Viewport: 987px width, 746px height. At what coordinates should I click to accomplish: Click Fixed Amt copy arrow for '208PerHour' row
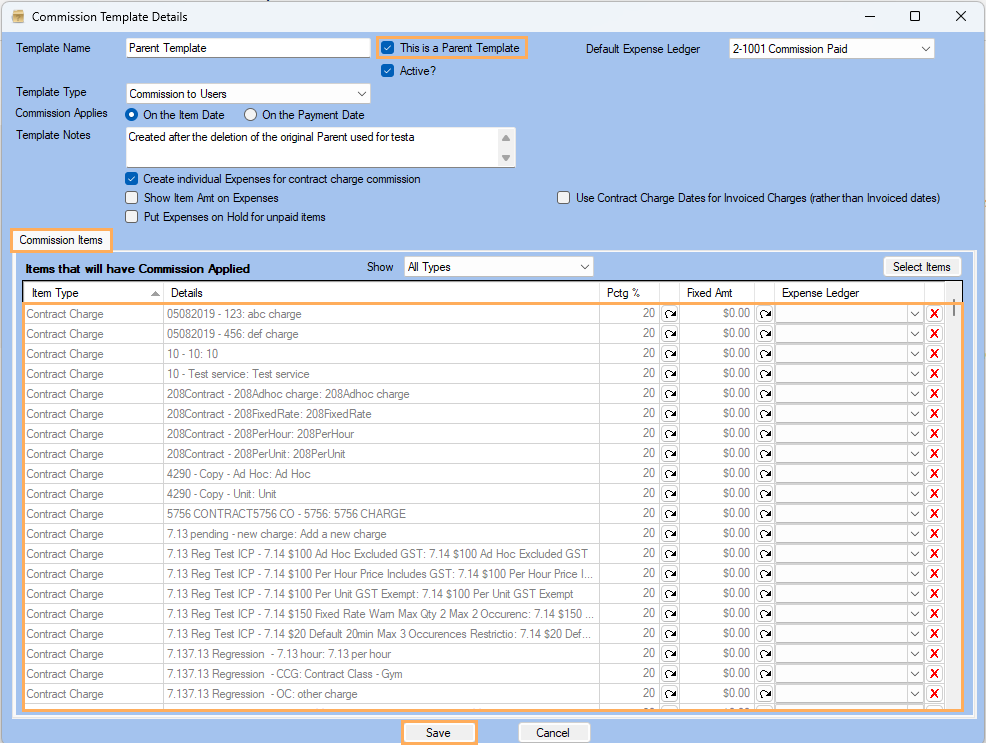click(x=764, y=434)
